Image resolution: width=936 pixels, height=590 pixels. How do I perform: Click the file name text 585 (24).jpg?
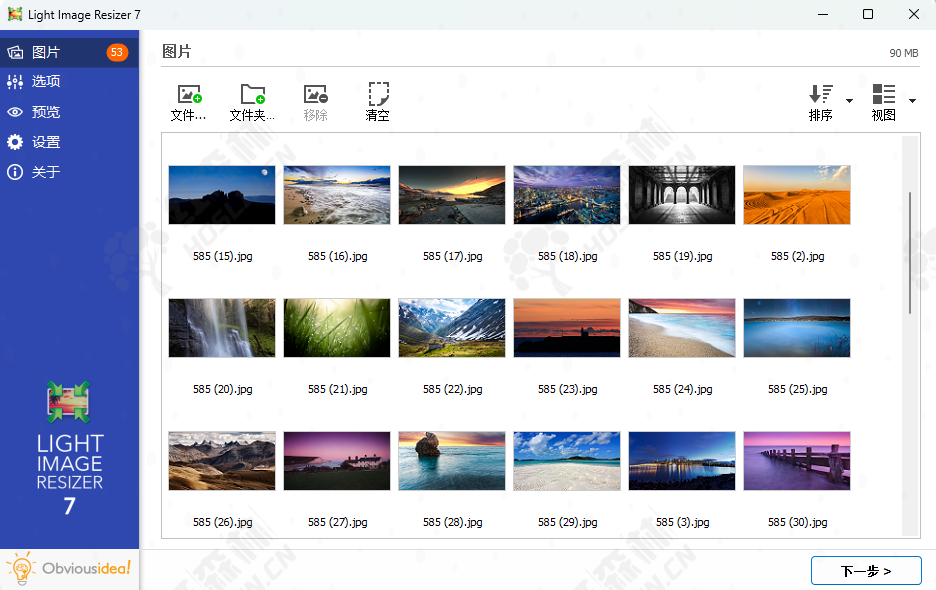[683, 389]
